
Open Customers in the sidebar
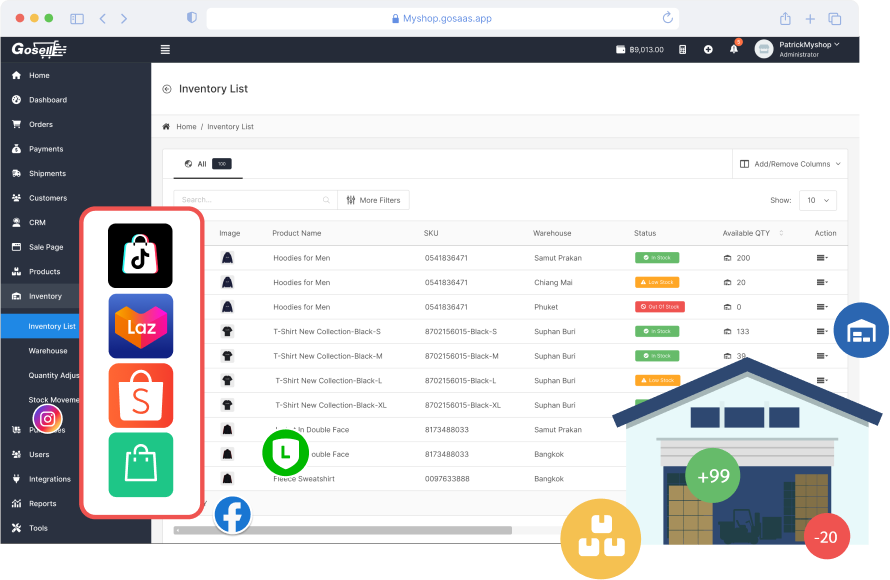pyautogui.click(x=48, y=197)
